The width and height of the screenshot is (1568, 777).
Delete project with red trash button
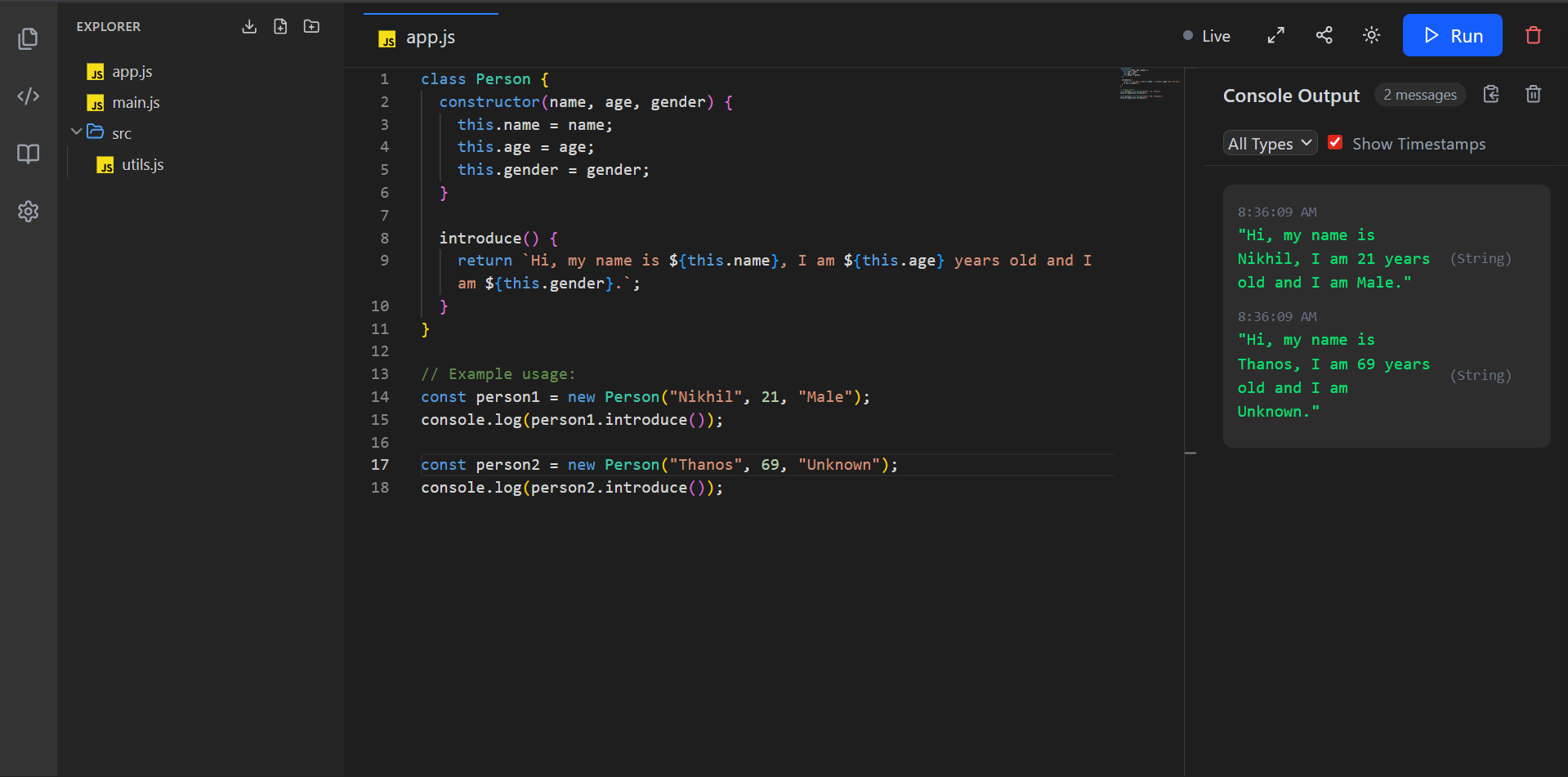(1533, 35)
